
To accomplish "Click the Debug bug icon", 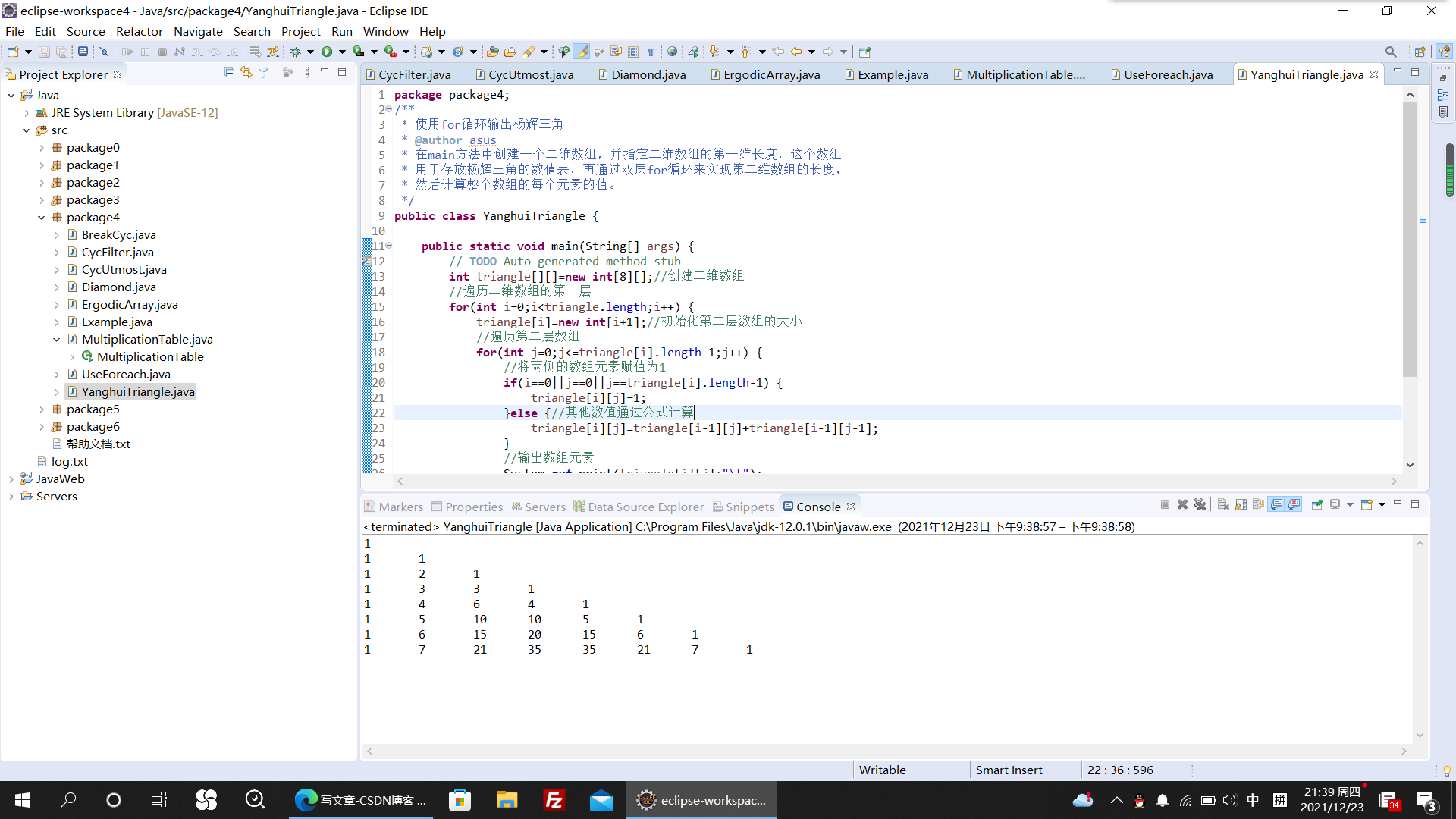I will coord(296,52).
